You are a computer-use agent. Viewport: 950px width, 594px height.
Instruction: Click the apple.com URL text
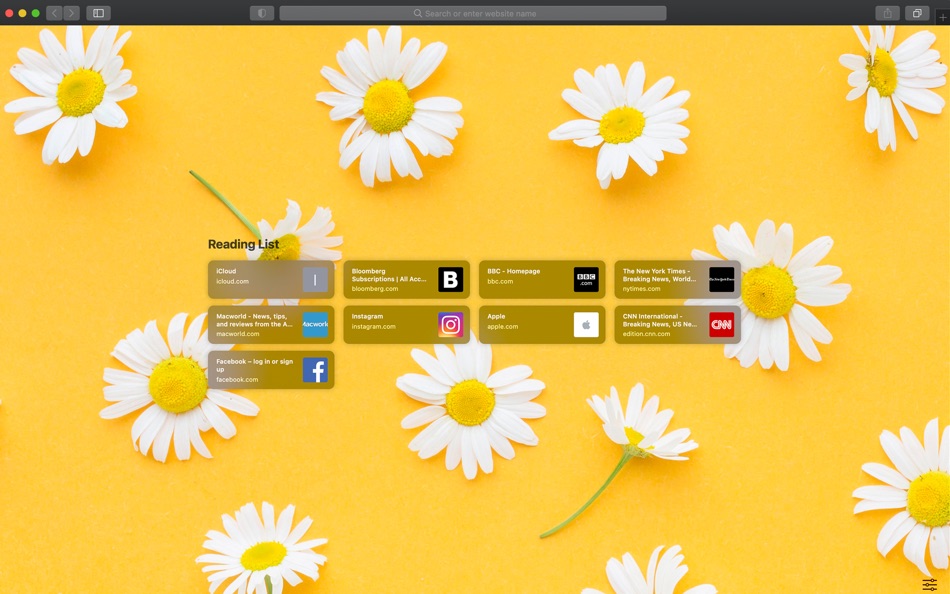coord(503,326)
